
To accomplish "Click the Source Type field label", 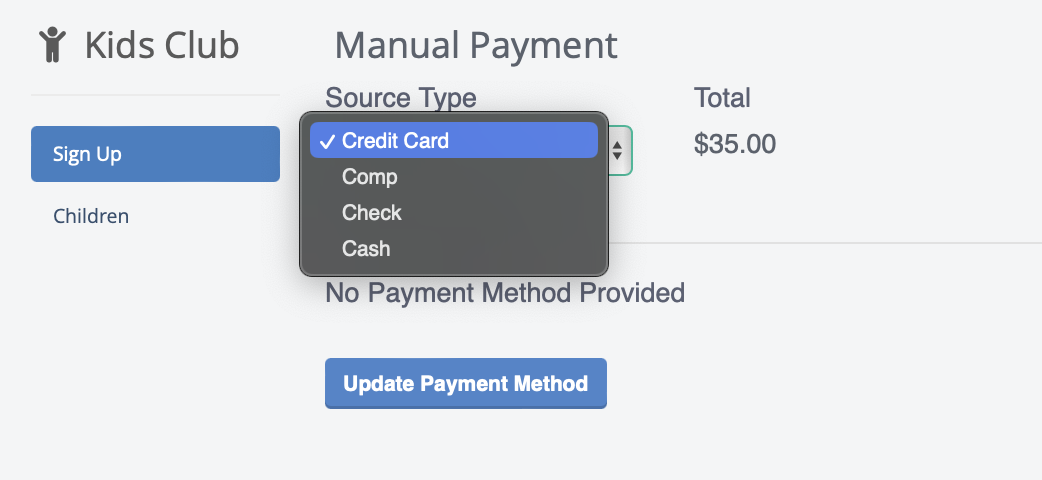I will 401,98.
